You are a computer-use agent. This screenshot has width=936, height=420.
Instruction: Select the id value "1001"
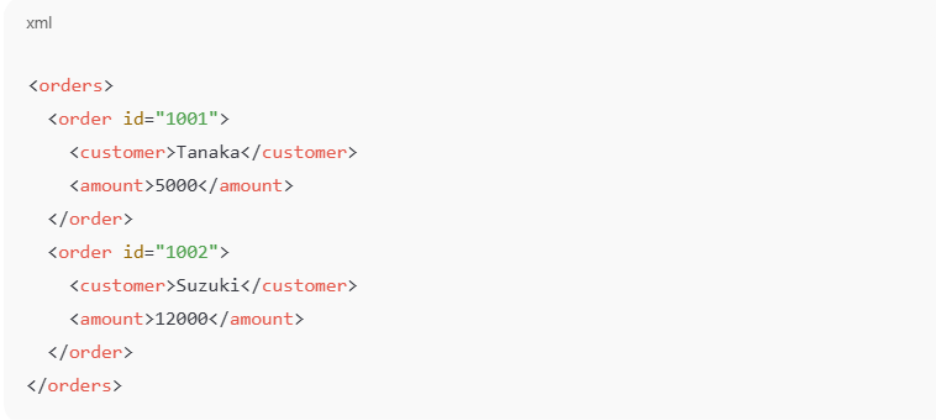187,119
